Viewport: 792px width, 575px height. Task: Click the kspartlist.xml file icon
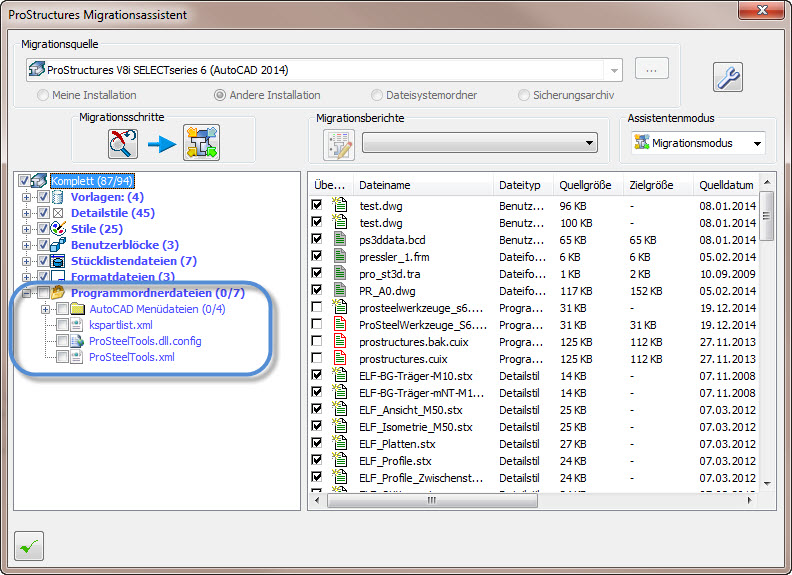pos(77,325)
